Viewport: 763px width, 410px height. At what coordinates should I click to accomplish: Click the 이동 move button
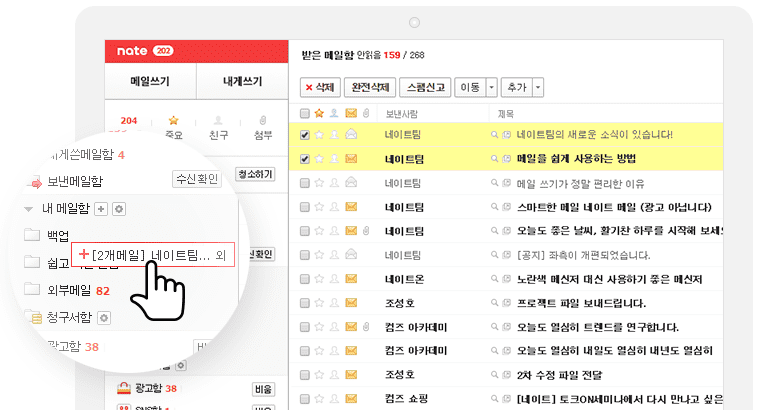(470, 88)
